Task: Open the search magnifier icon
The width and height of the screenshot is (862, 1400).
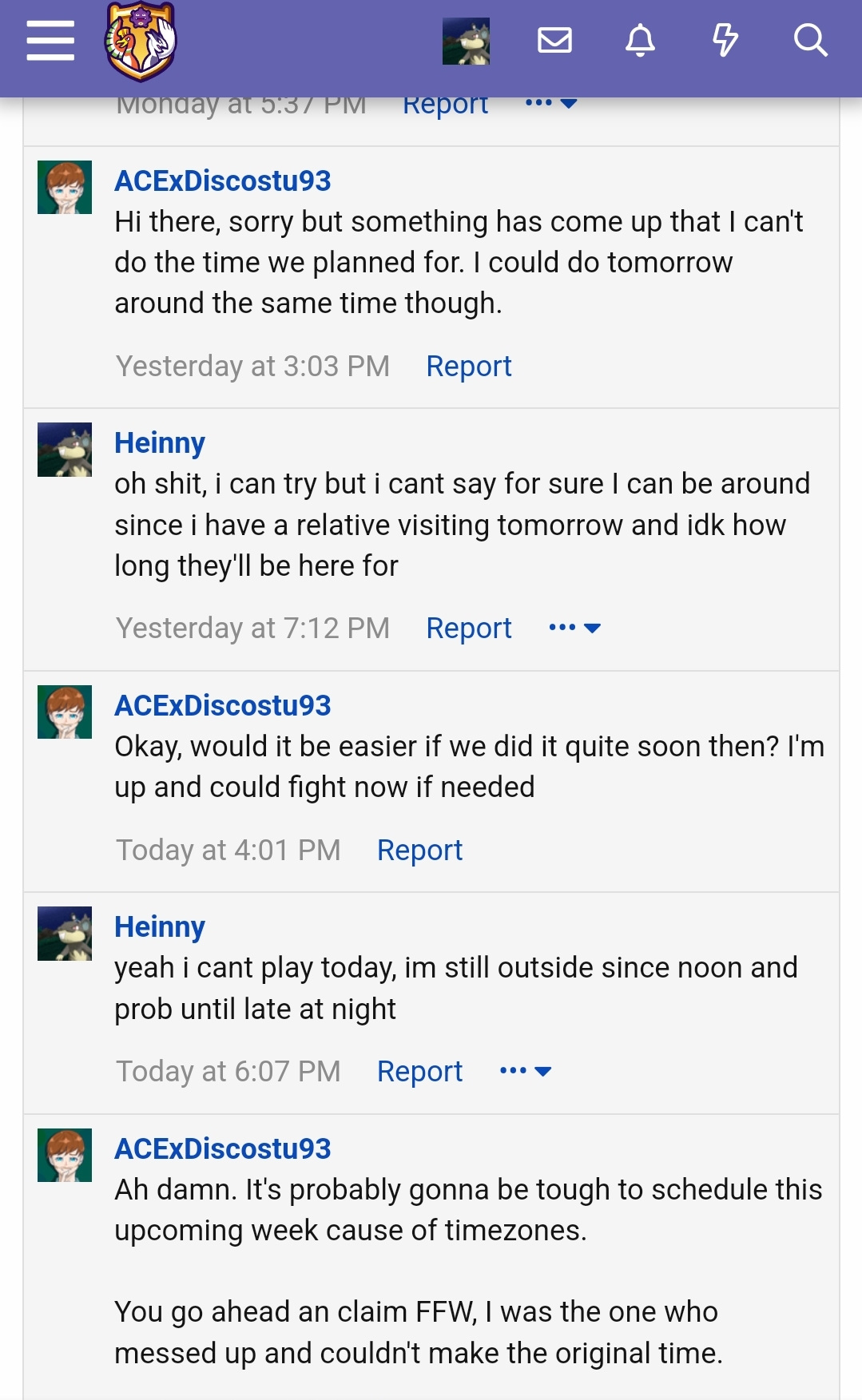Action: (810, 40)
